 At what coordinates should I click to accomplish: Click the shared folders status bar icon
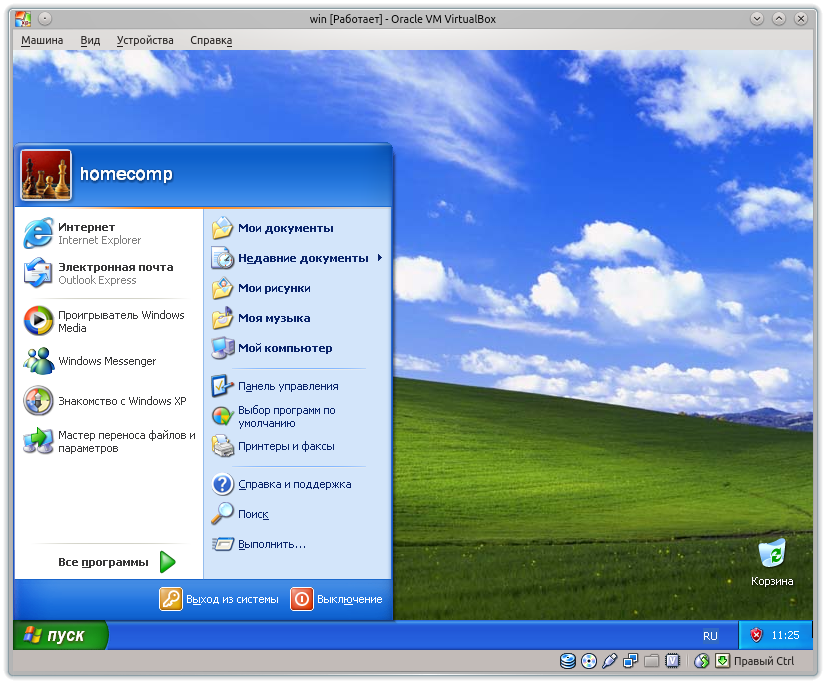pyautogui.click(x=651, y=661)
